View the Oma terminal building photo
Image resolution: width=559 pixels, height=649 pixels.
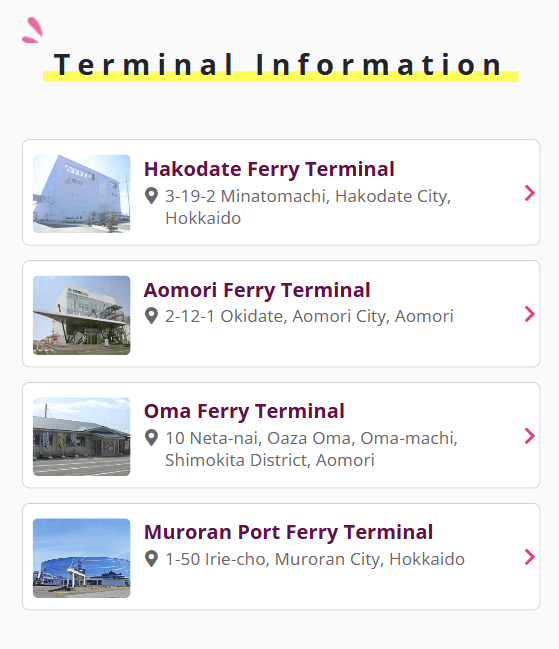tap(82, 437)
